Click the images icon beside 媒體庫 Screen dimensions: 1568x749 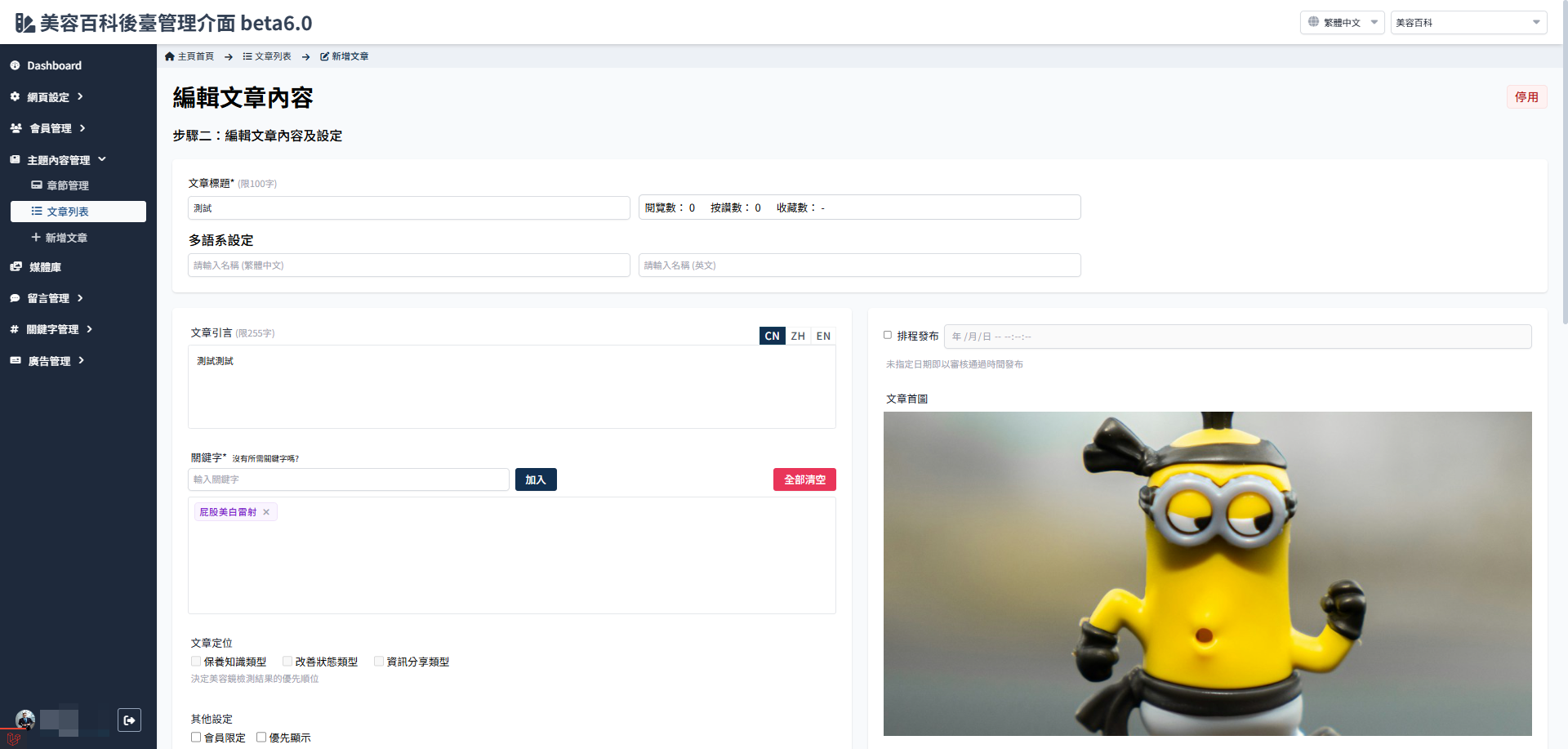(16, 266)
